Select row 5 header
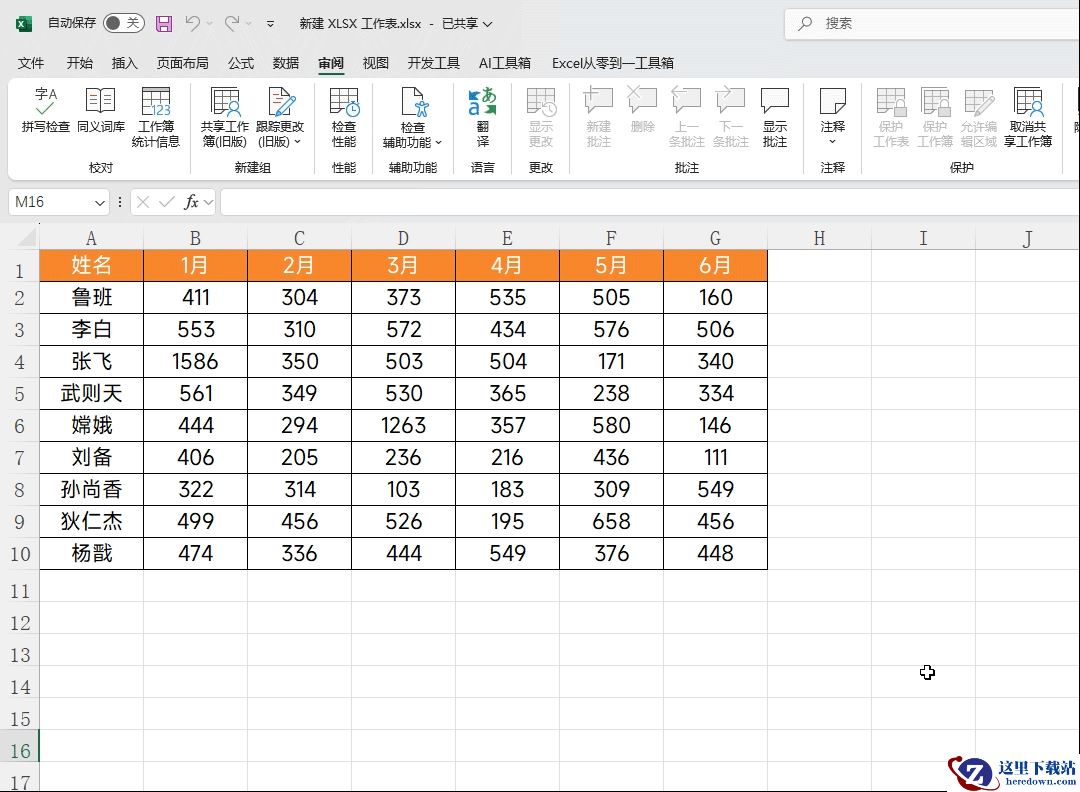 tap(19, 394)
